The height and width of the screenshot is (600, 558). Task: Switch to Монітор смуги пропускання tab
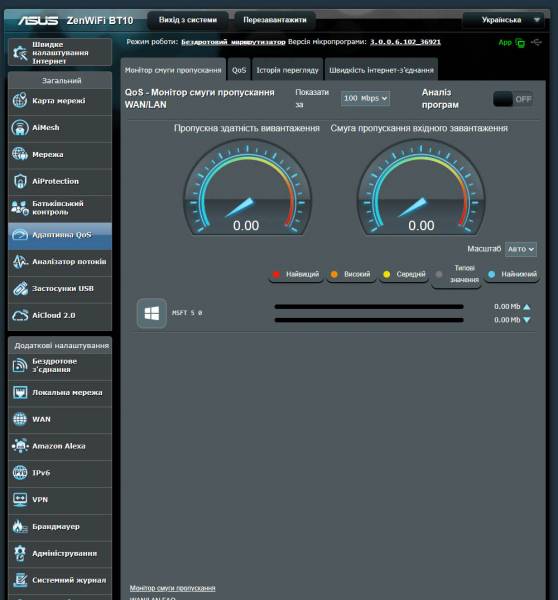click(x=173, y=70)
